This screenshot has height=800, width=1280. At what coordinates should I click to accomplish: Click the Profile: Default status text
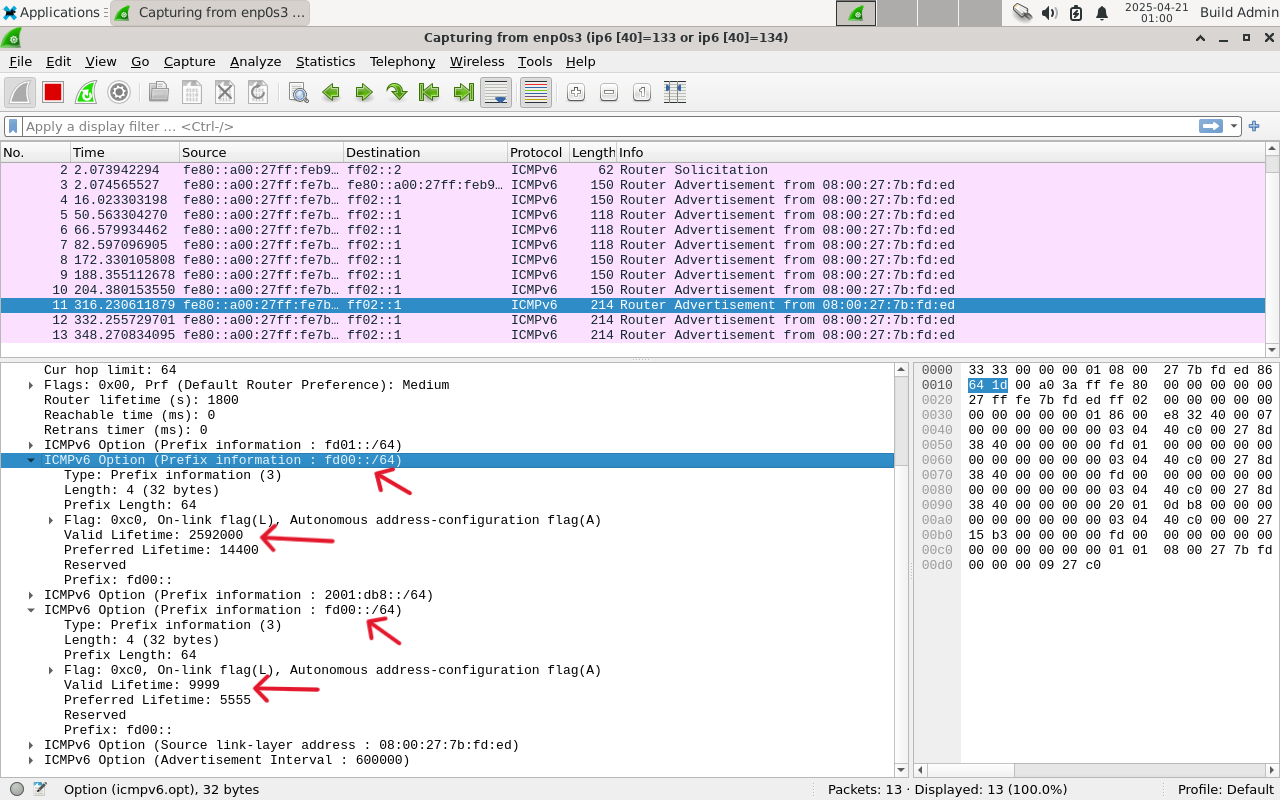(1225, 789)
